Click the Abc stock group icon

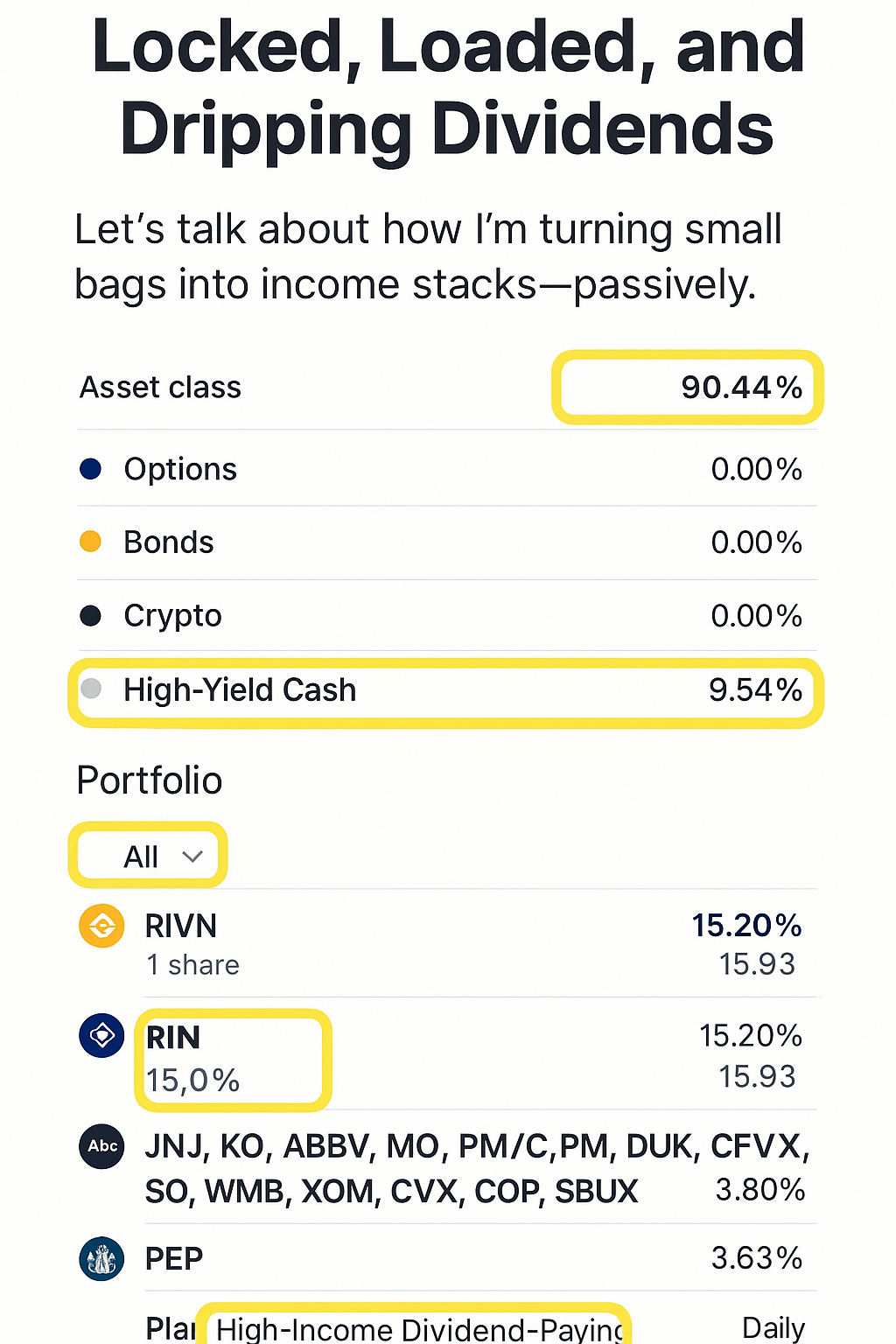pos(102,1146)
